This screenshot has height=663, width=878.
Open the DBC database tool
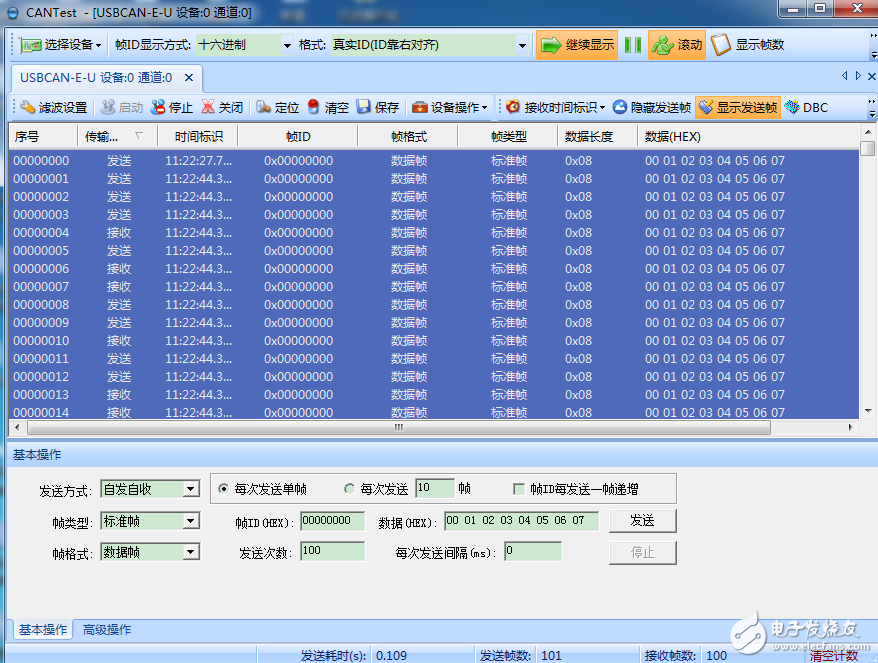tap(805, 107)
